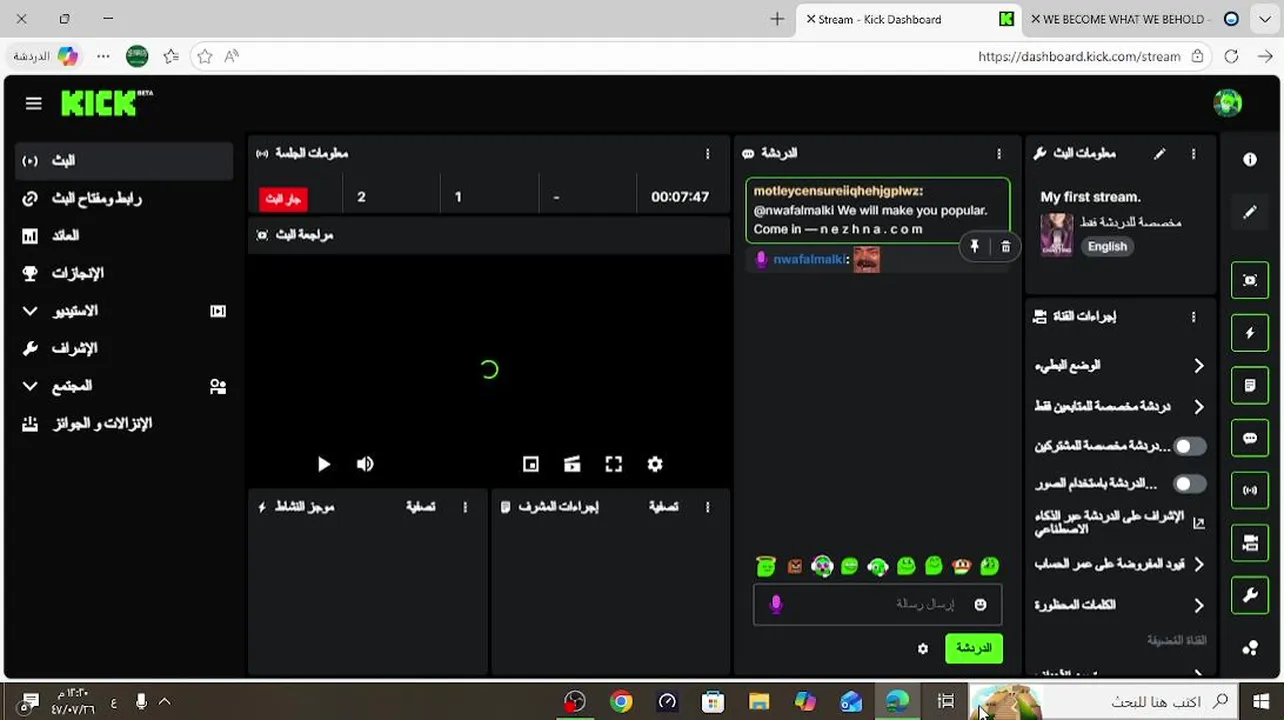This screenshot has height=720, width=1284.
Task: Open the moderator actions panel options menu
Action: click(707, 507)
